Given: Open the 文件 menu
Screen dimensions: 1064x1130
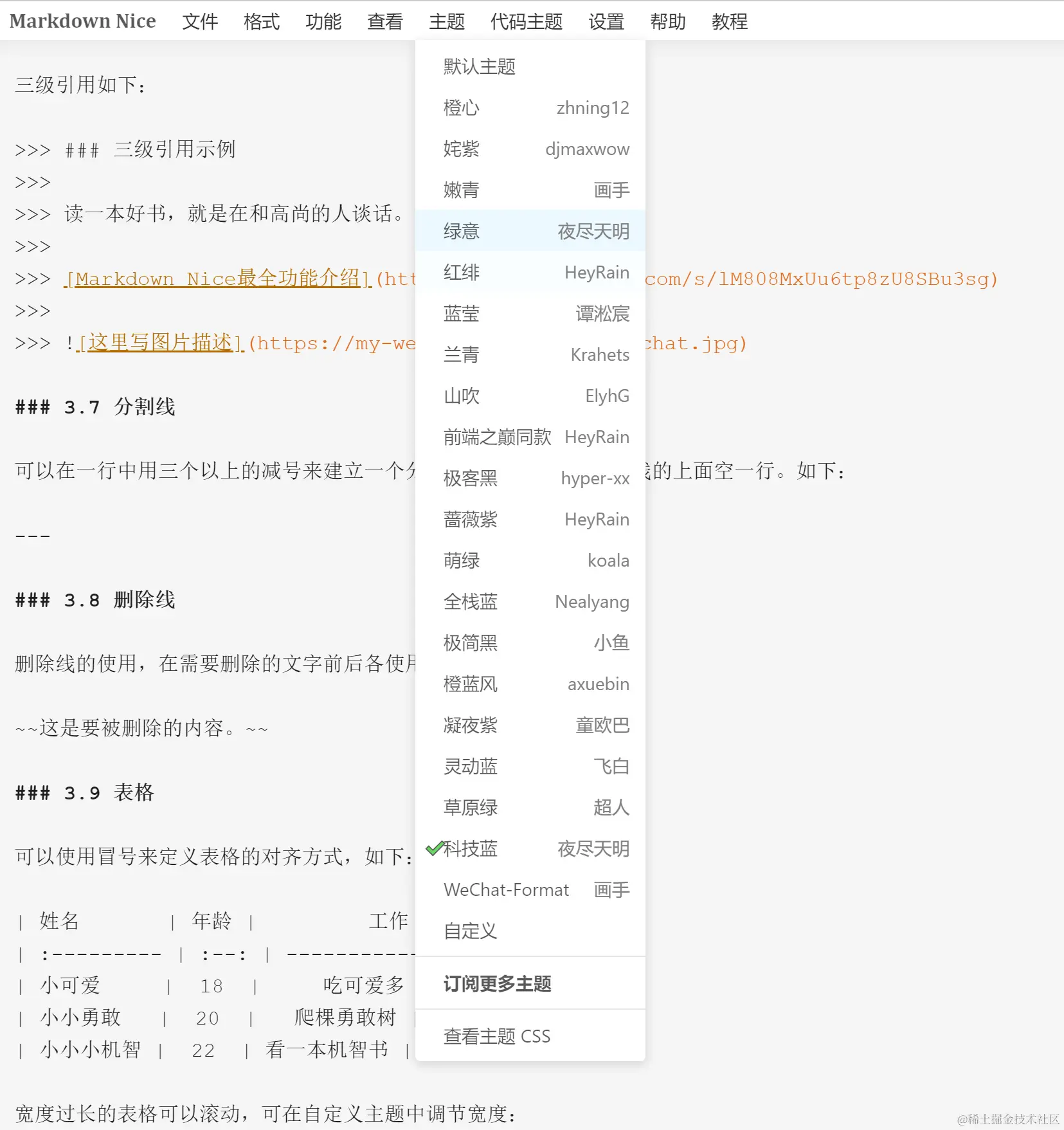Looking at the screenshot, I should click(x=200, y=21).
